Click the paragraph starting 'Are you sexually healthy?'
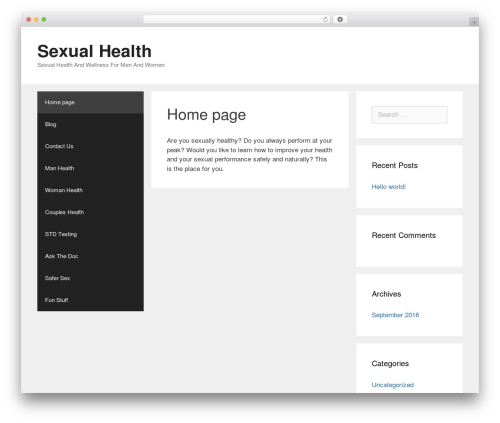Screen dimensions: 500x423 click(x=249, y=155)
